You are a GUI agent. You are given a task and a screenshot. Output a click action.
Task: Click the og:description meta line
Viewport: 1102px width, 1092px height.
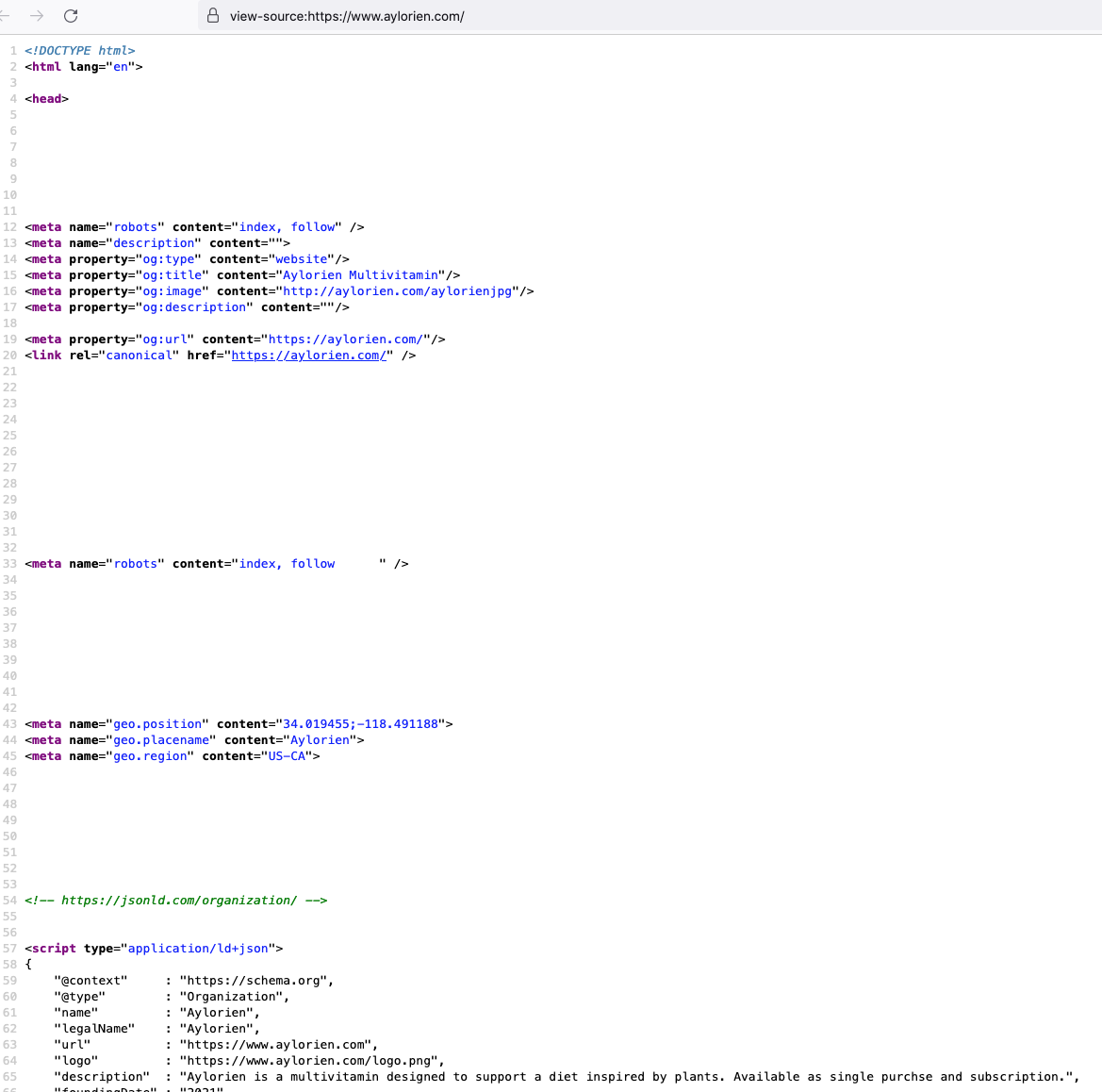pyautogui.click(x=187, y=307)
